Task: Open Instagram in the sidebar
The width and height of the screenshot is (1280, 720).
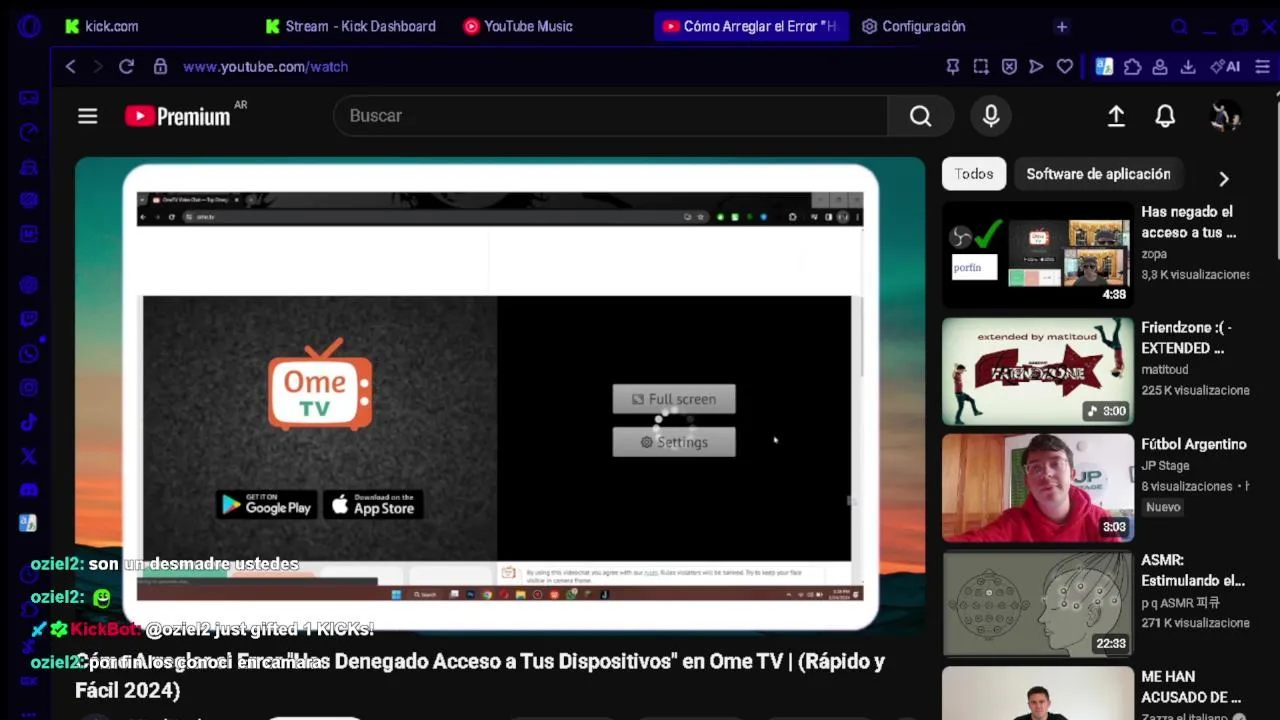Action: [x=29, y=387]
